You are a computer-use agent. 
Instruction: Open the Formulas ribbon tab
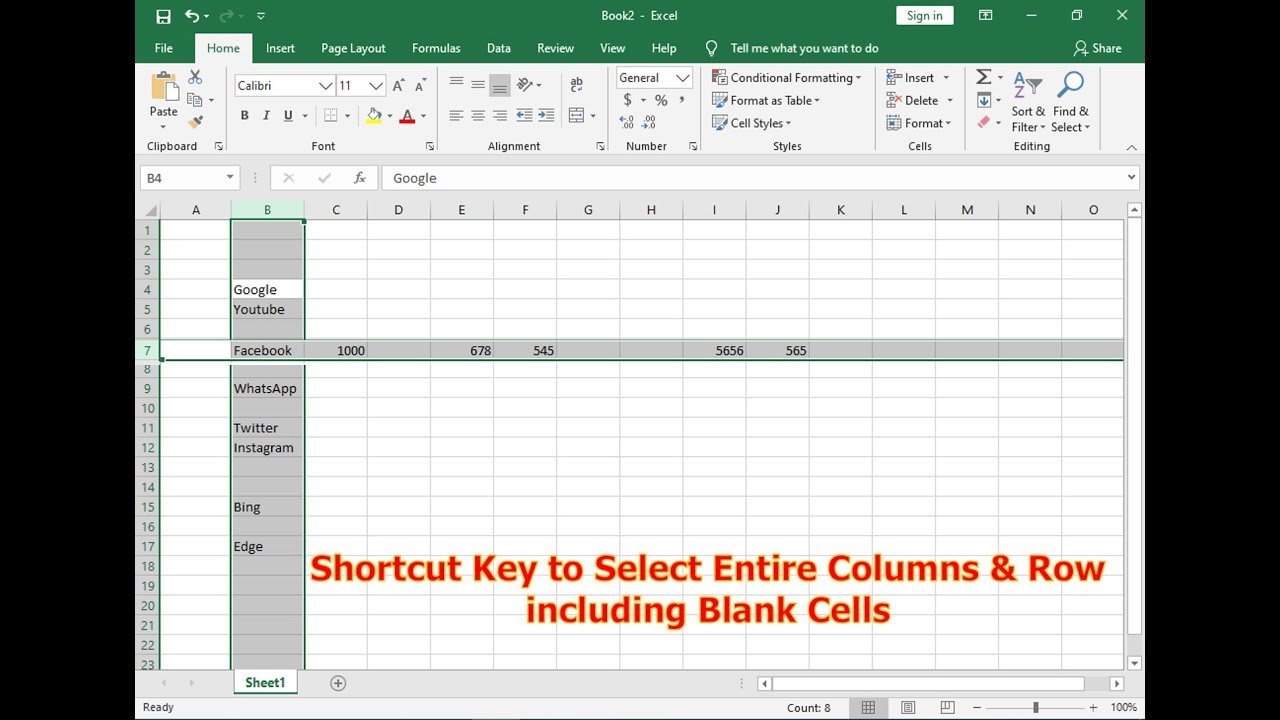click(436, 48)
